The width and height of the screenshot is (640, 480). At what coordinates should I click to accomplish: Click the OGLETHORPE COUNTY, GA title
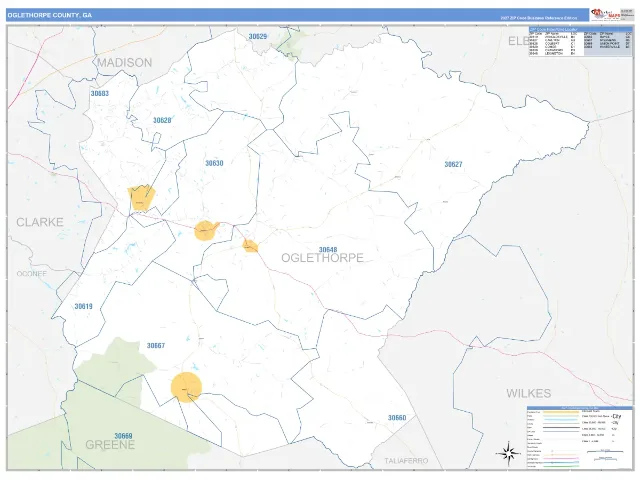tap(49, 15)
